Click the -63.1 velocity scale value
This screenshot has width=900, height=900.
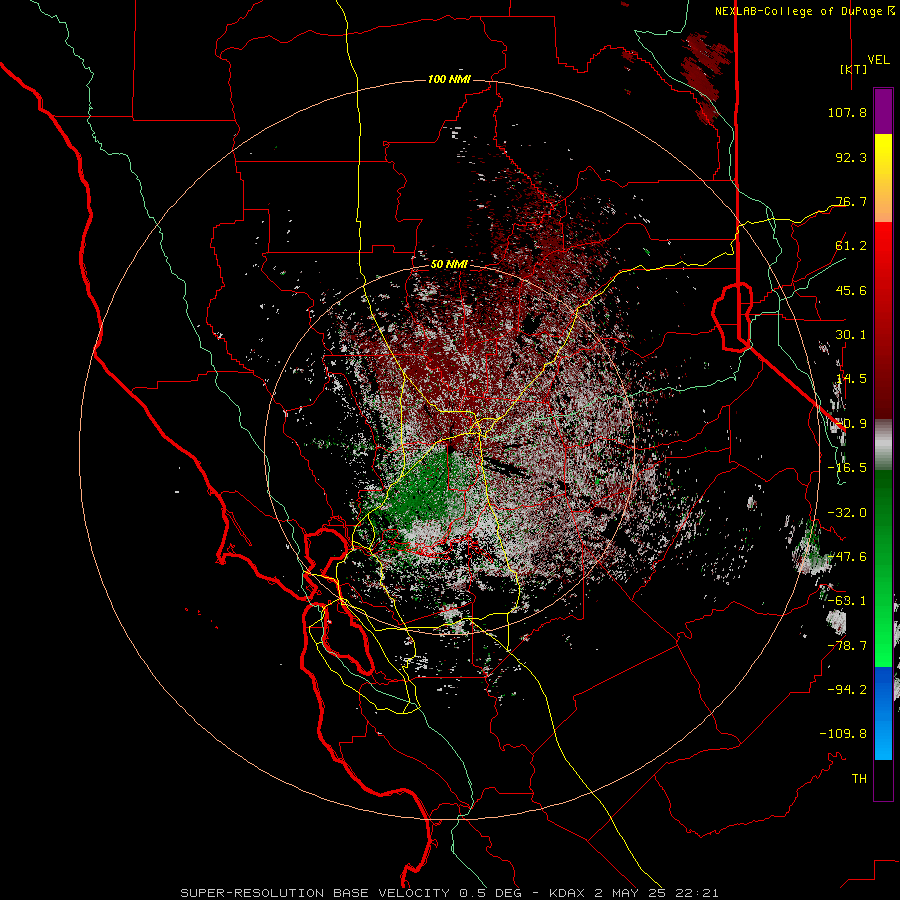tap(847, 601)
